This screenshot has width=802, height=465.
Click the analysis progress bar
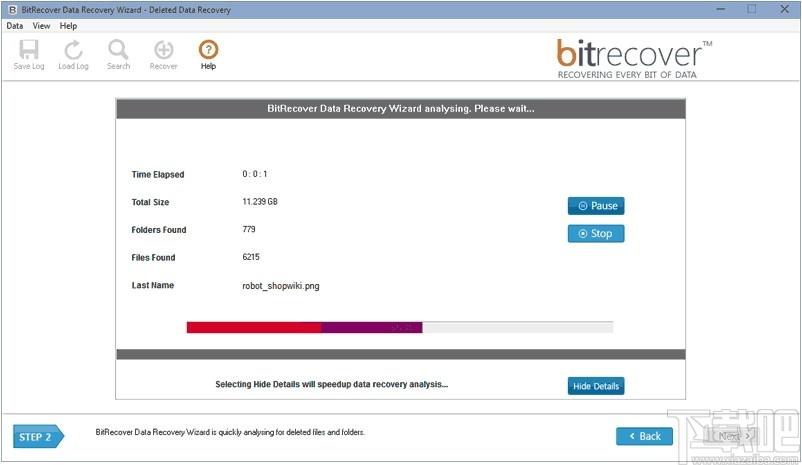click(399, 327)
